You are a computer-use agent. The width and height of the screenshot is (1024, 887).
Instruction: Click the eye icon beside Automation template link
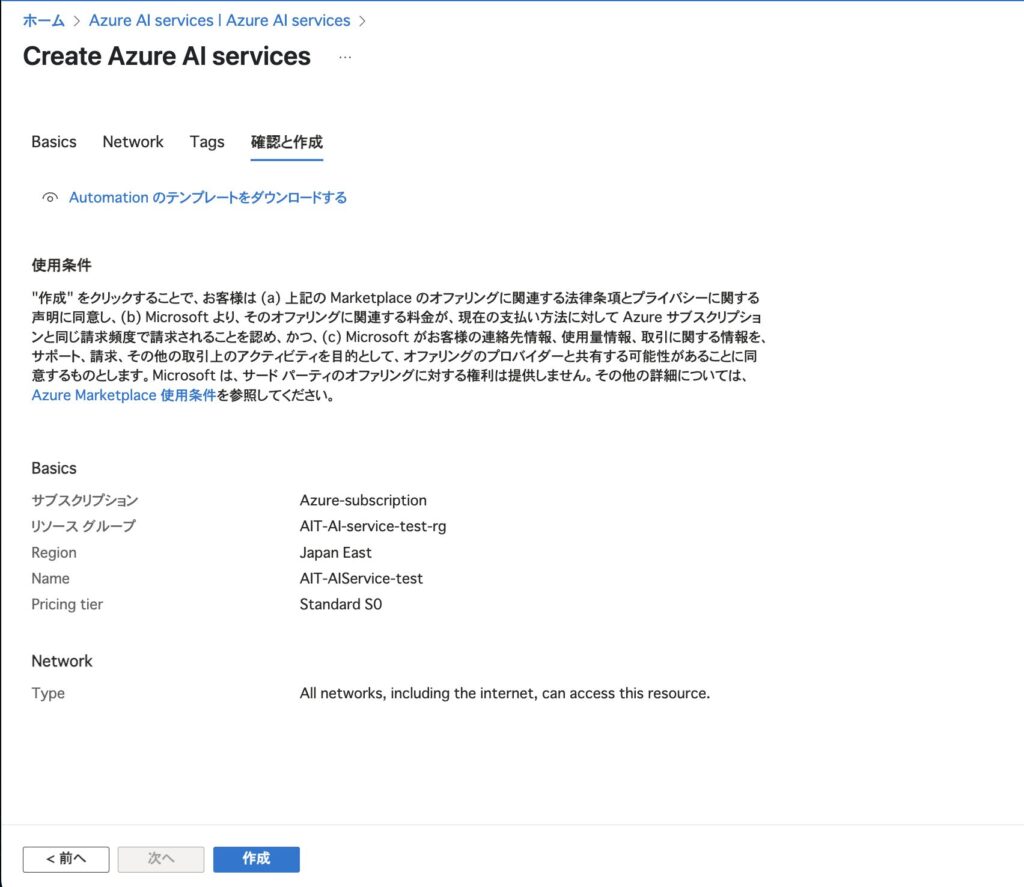[50, 197]
